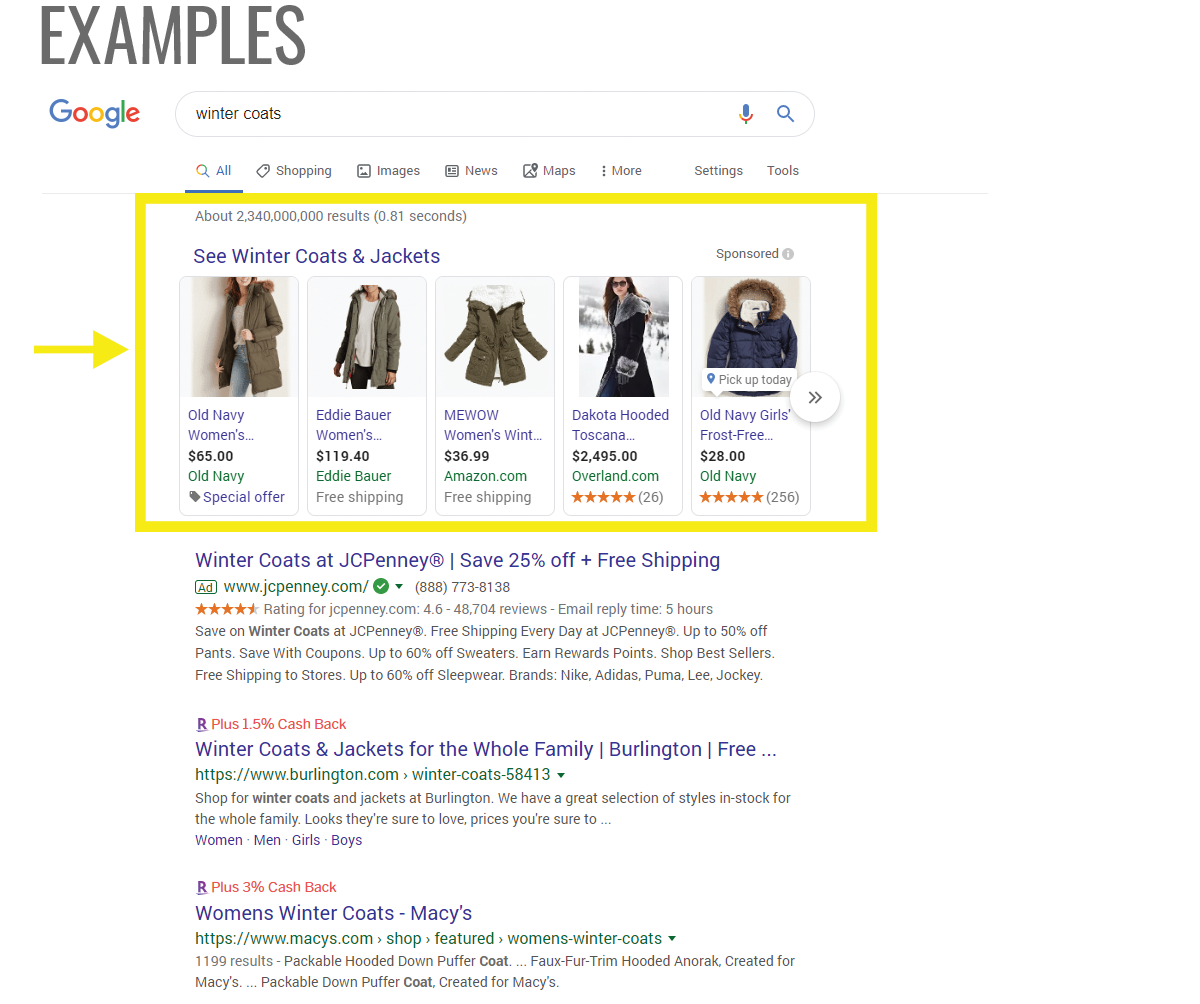Click JCPenney phone number (888) 773-8138
This screenshot has width=1200, height=1004.
(x=462, y=587)
